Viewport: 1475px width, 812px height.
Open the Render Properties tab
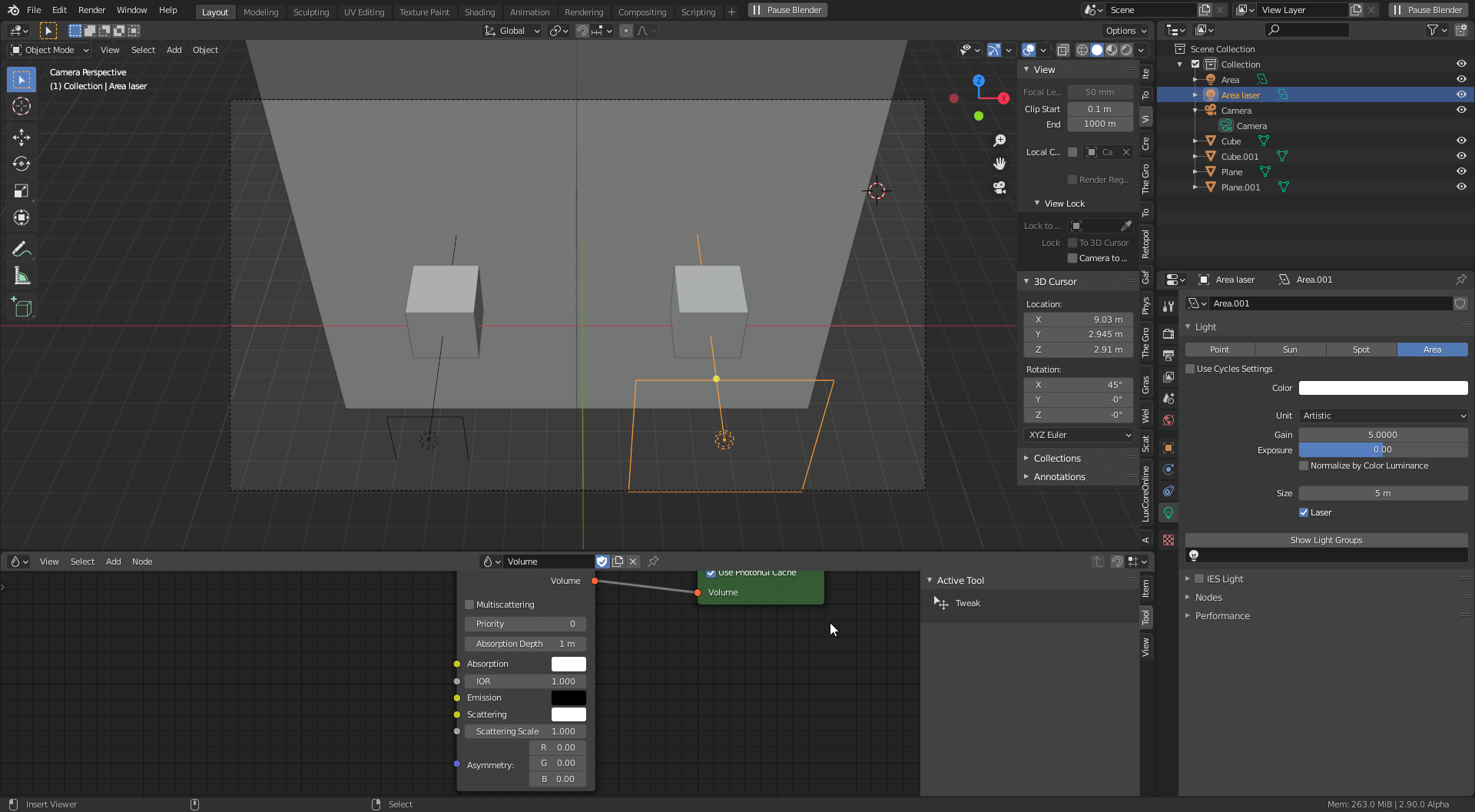point(1168,333)
